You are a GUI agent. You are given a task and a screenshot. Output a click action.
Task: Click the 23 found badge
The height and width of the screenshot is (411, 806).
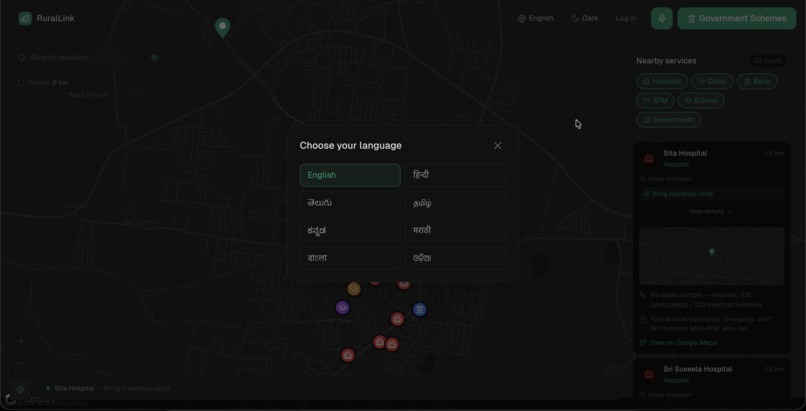tap(768, 61)
